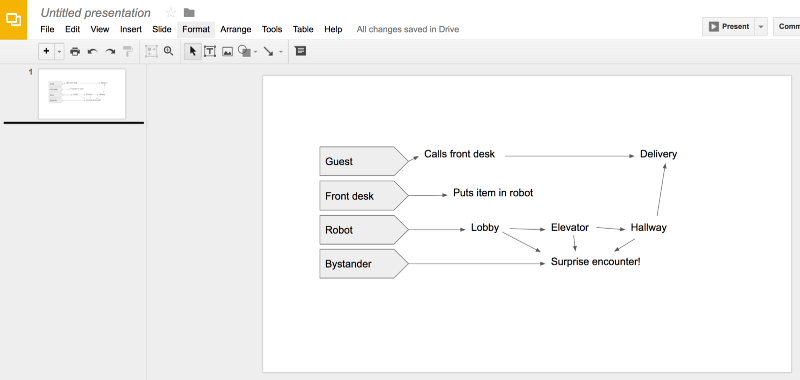Click the Print icon in toolbar
800x380 pixels.
(x=75, y=52)
